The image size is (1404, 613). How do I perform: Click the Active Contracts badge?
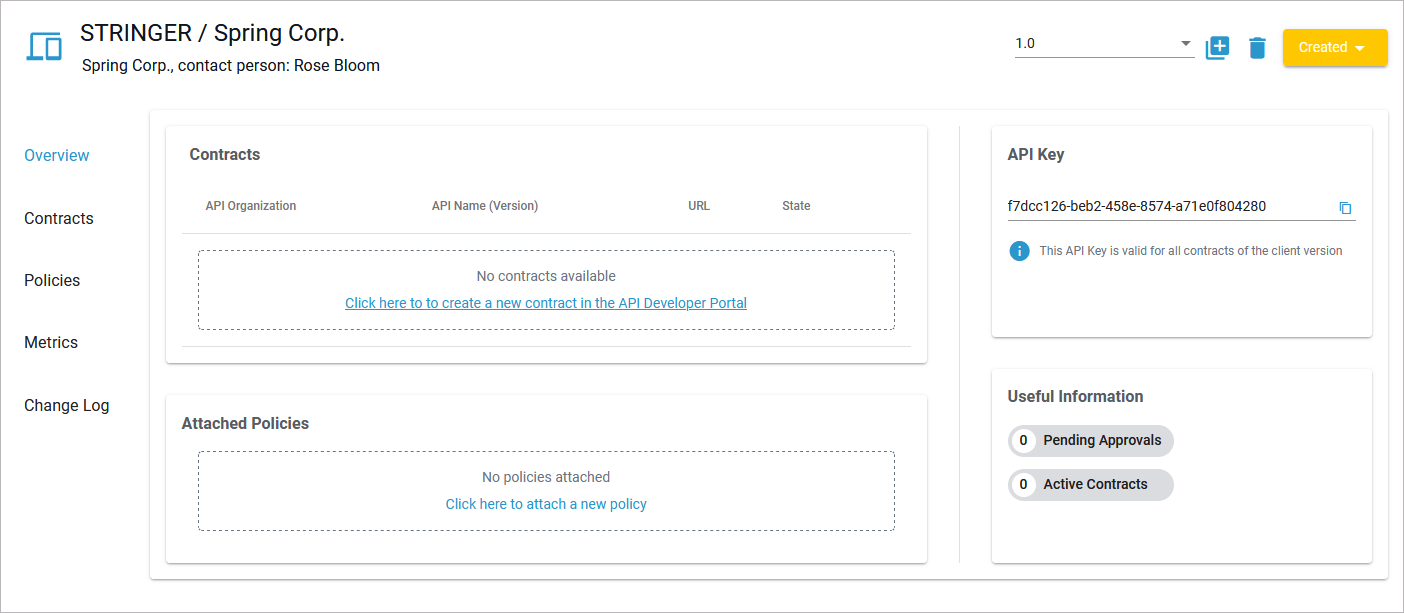click(x=1090, y=484)
